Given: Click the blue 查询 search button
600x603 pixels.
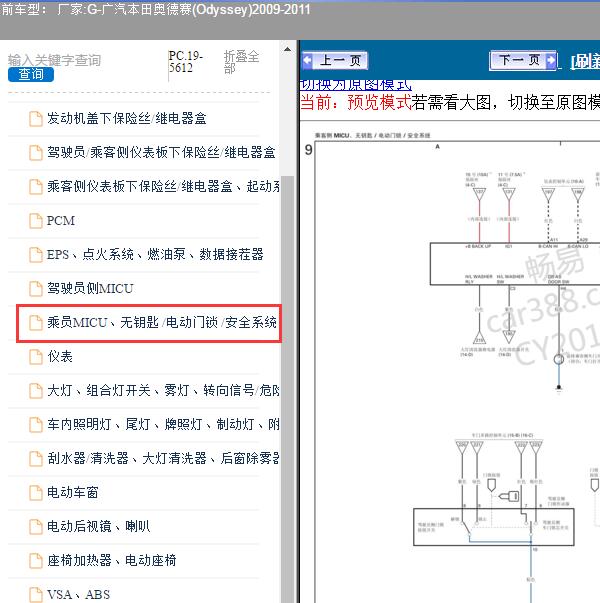Looking at the screenshot, I should pyautogui.click(x=31, y=74).
